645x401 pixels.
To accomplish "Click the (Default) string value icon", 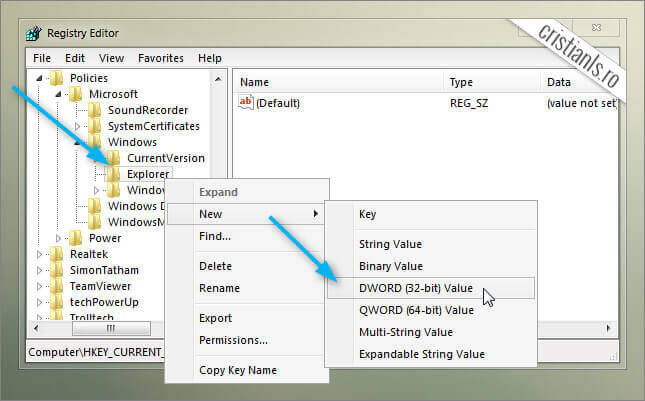I will [247, 103].
